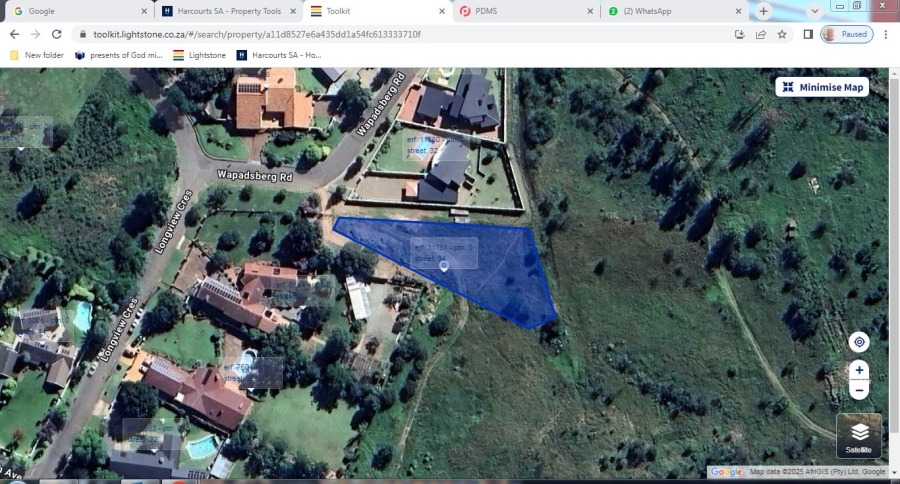Toggle the browser side panel

pyautogui.click(x=808, y=34)
